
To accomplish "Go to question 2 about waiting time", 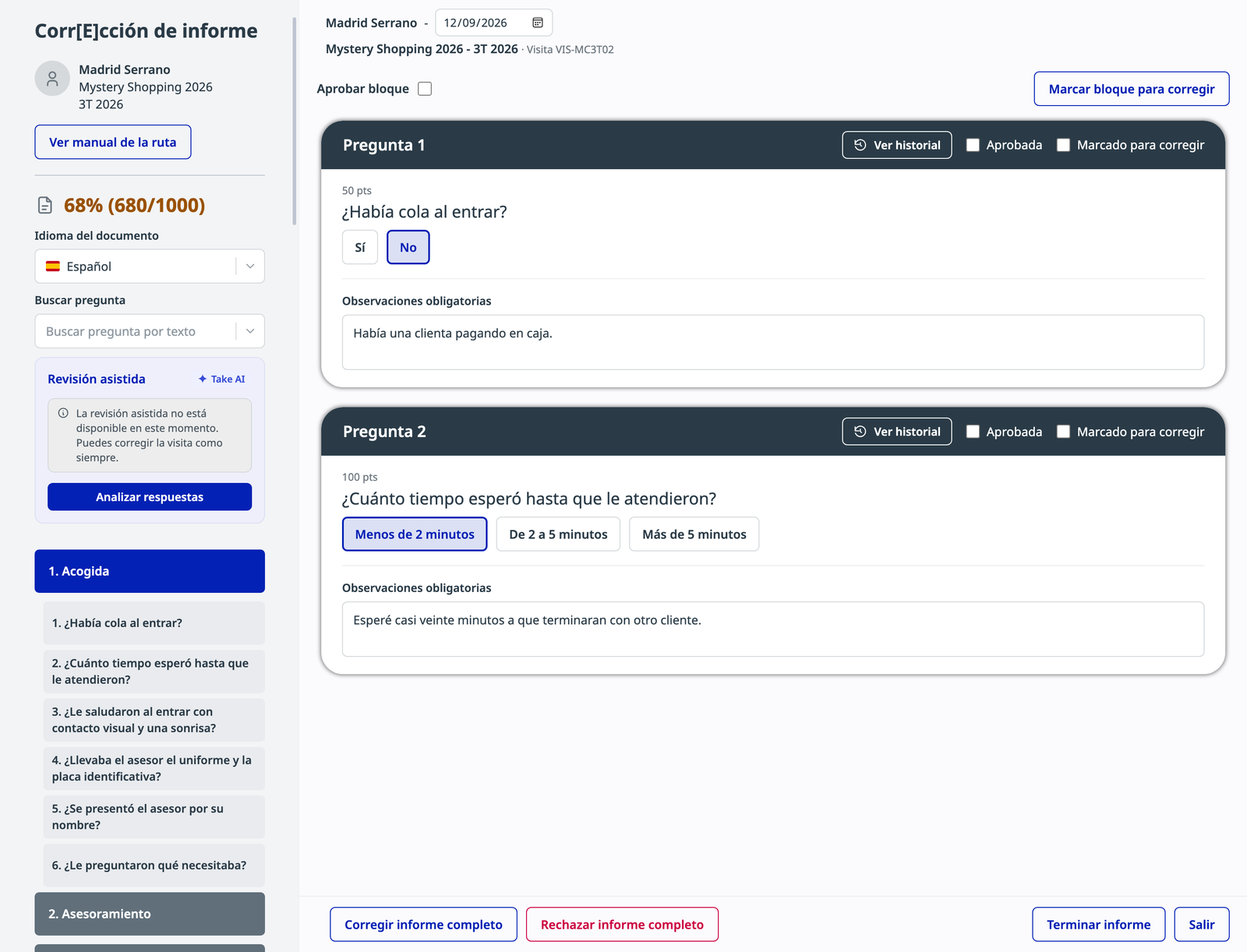I will click(154, 672).
